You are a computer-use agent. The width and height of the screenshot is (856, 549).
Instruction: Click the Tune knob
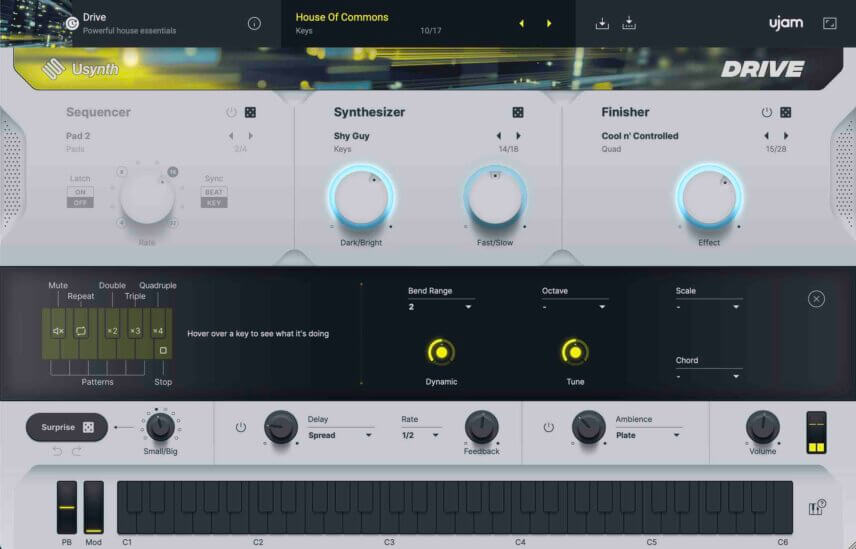coord(575,353)
